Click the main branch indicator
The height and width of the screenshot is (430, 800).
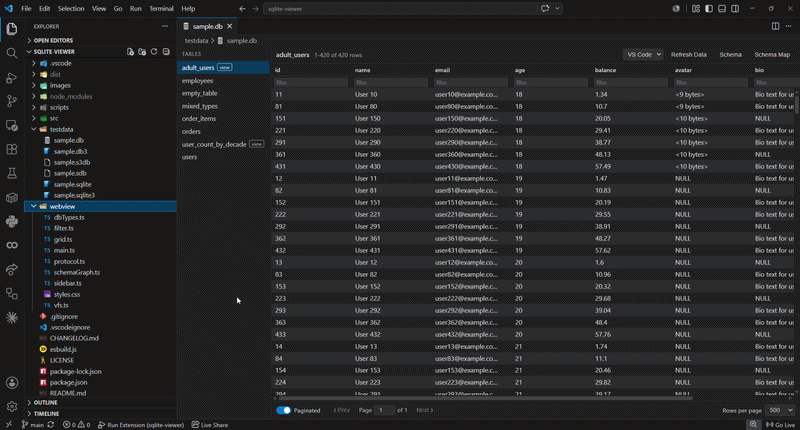click(x=33, y=425)
